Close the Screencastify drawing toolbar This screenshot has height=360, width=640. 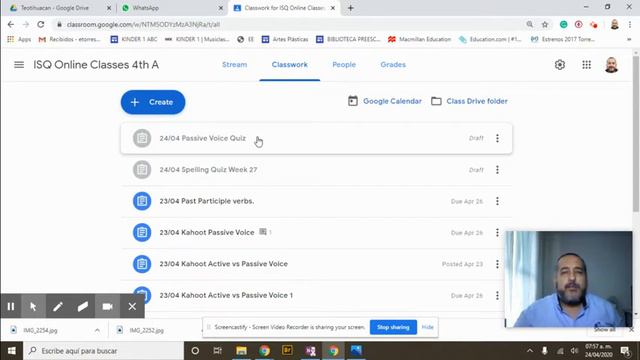[132, 306]
